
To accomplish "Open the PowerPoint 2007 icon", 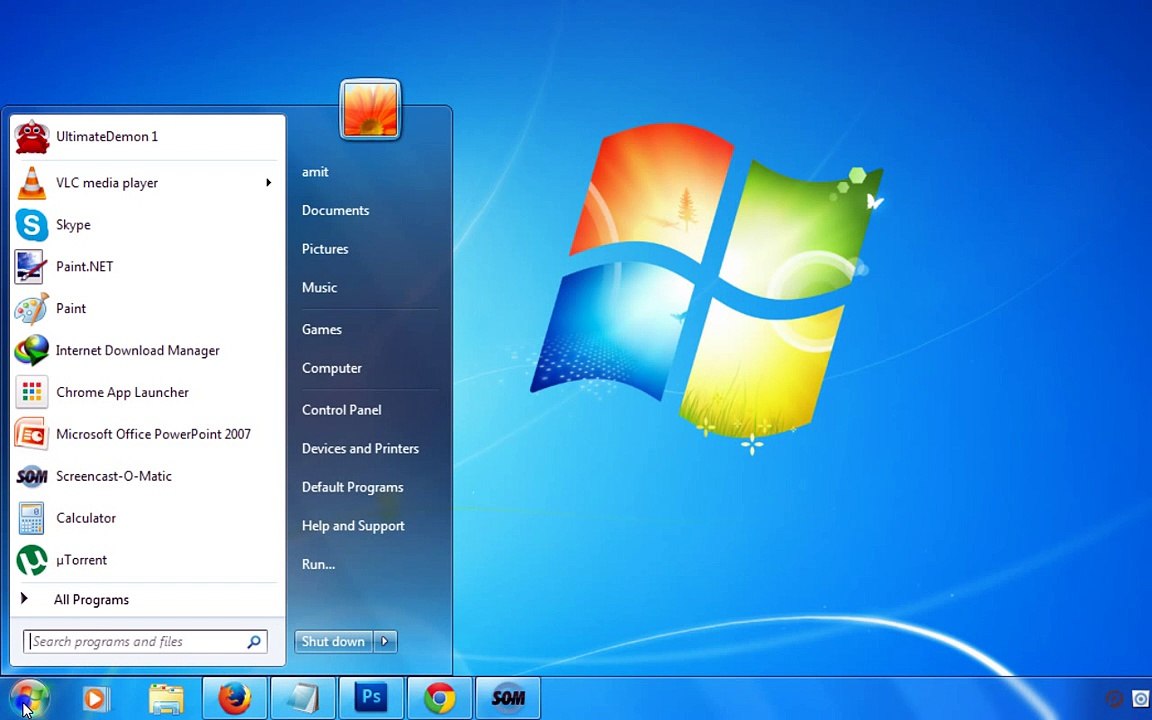I will (32, 434).
